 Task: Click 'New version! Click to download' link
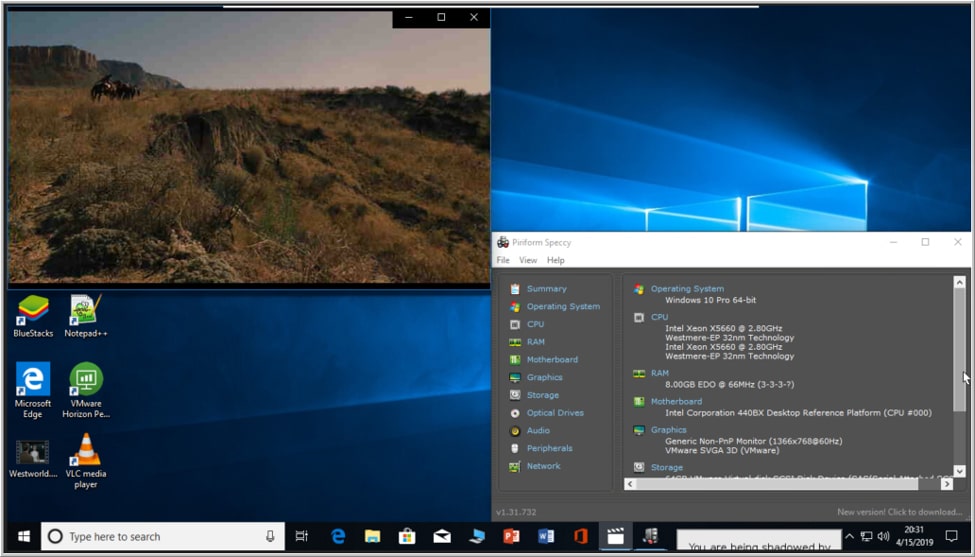(x=899, y=512)
